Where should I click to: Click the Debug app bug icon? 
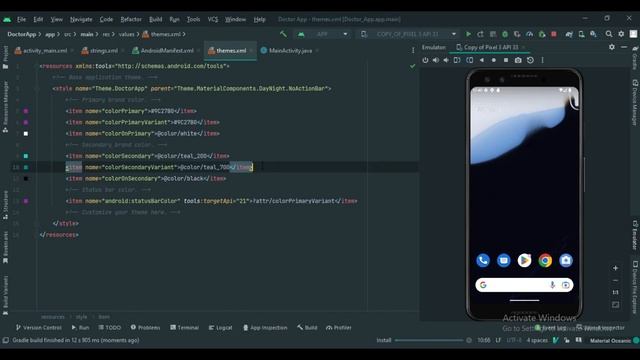505,34
